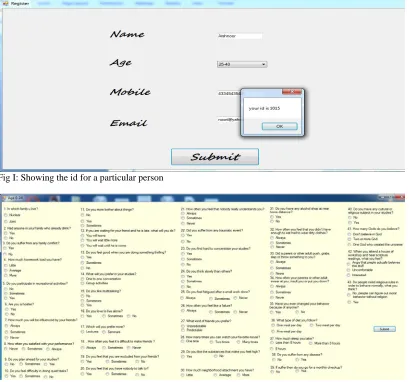Screen dimensions: 409x382
Task: Pick 'Lectures' for question 17
Action: [x=83, y=332]
